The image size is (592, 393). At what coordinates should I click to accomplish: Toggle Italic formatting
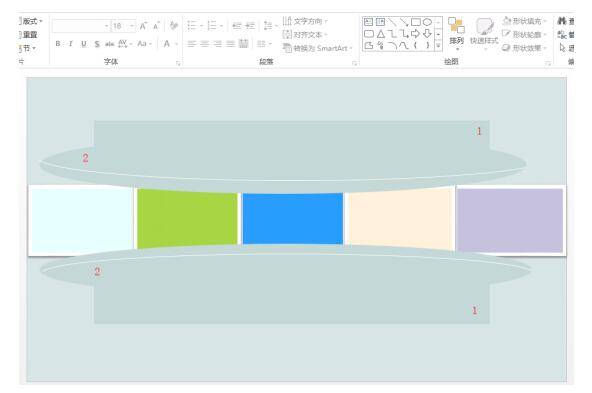point(71,44)
